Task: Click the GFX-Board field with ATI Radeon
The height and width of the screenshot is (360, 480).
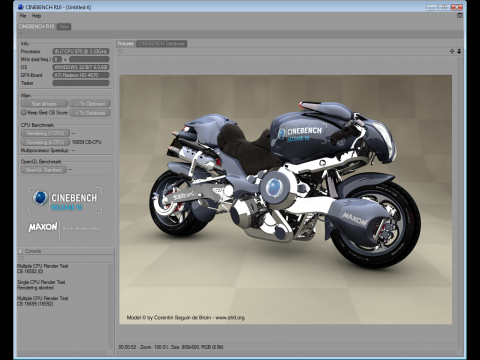Action: [81, 75]
